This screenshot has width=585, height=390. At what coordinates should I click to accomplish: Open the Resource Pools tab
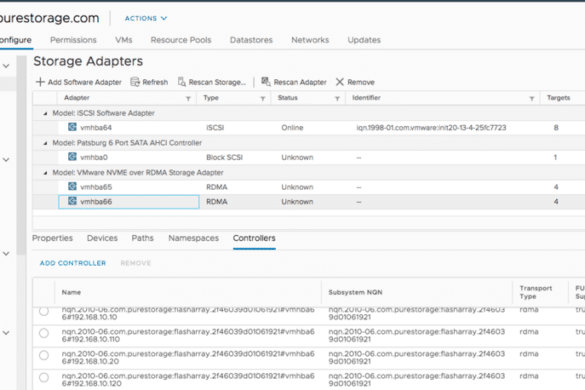181,40
